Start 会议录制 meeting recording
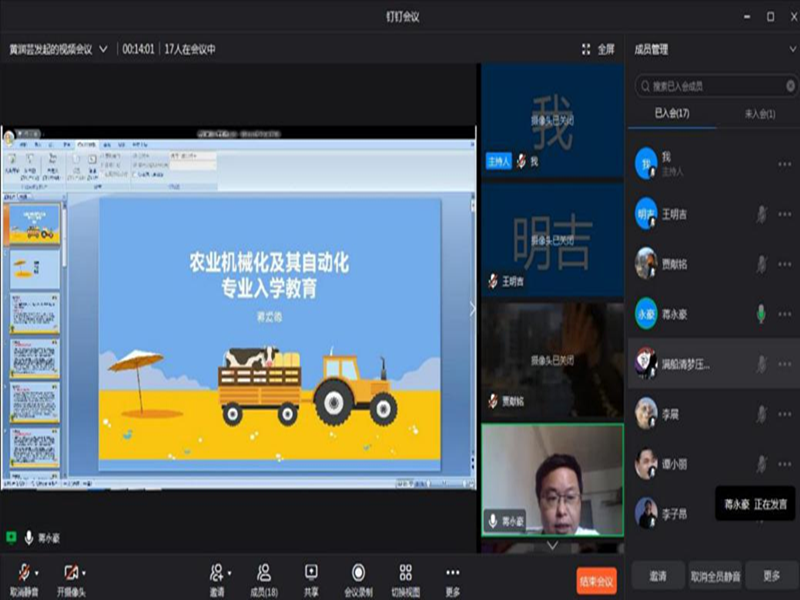This screenshot has height=600, width=800. click(x=358, y=572)
